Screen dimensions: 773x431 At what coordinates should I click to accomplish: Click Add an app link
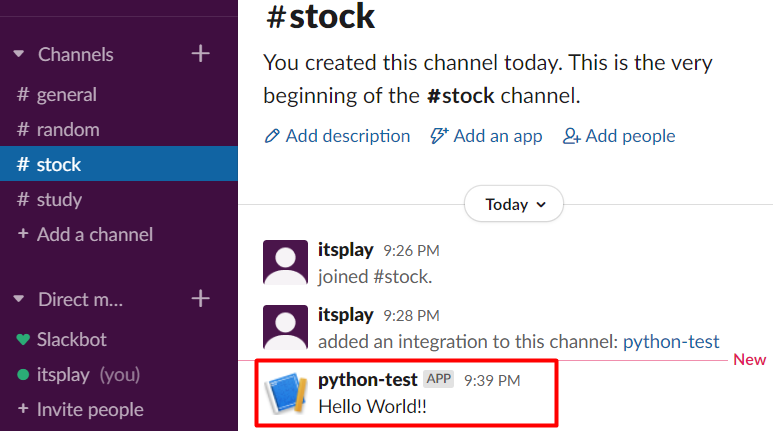pyautogui.click(x=497, y=136)
